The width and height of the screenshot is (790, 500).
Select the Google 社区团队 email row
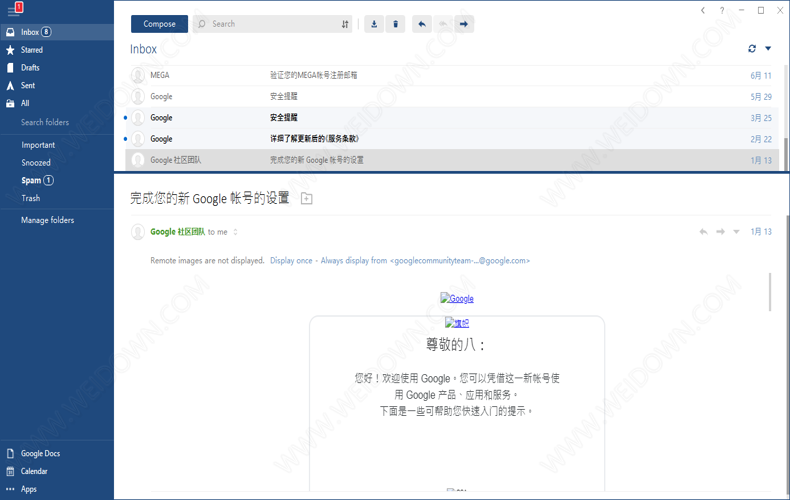coord(452,160)
